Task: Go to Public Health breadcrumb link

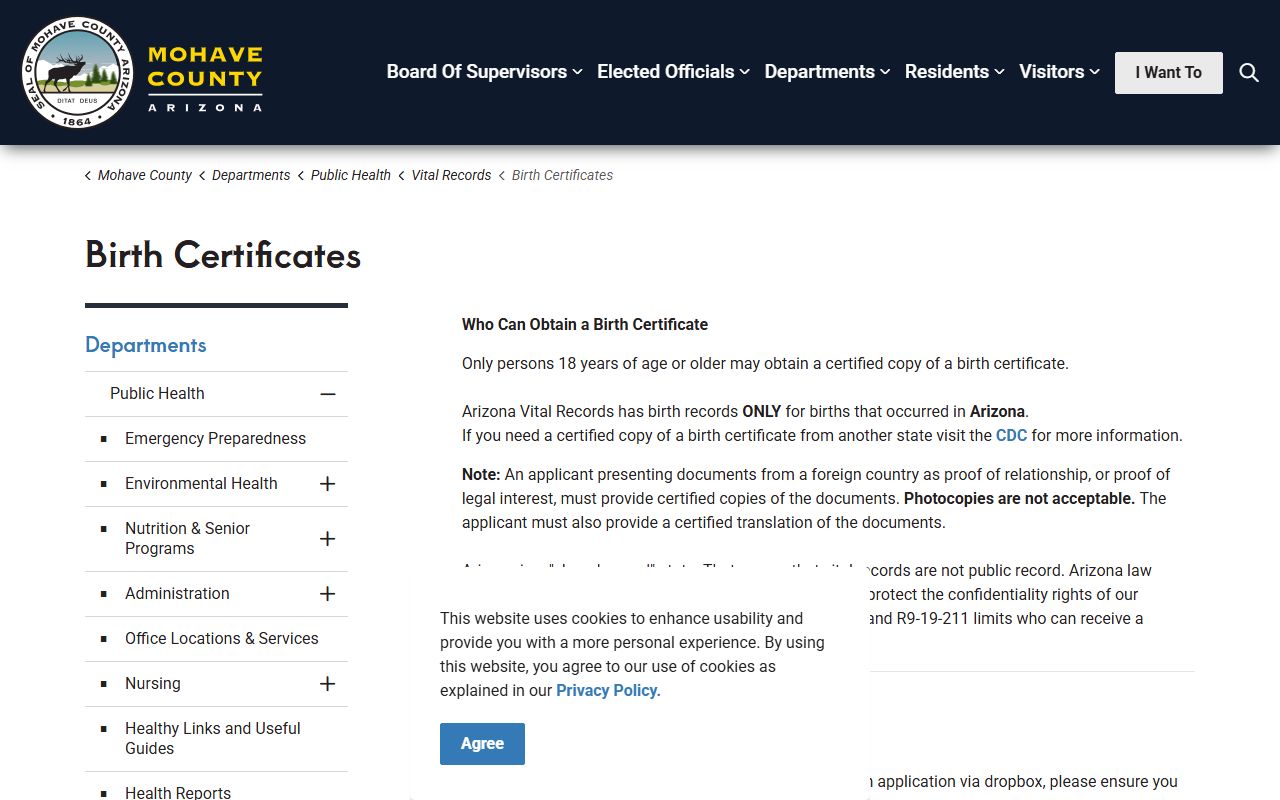Action: pyautogui.click(x=351, y=175)
